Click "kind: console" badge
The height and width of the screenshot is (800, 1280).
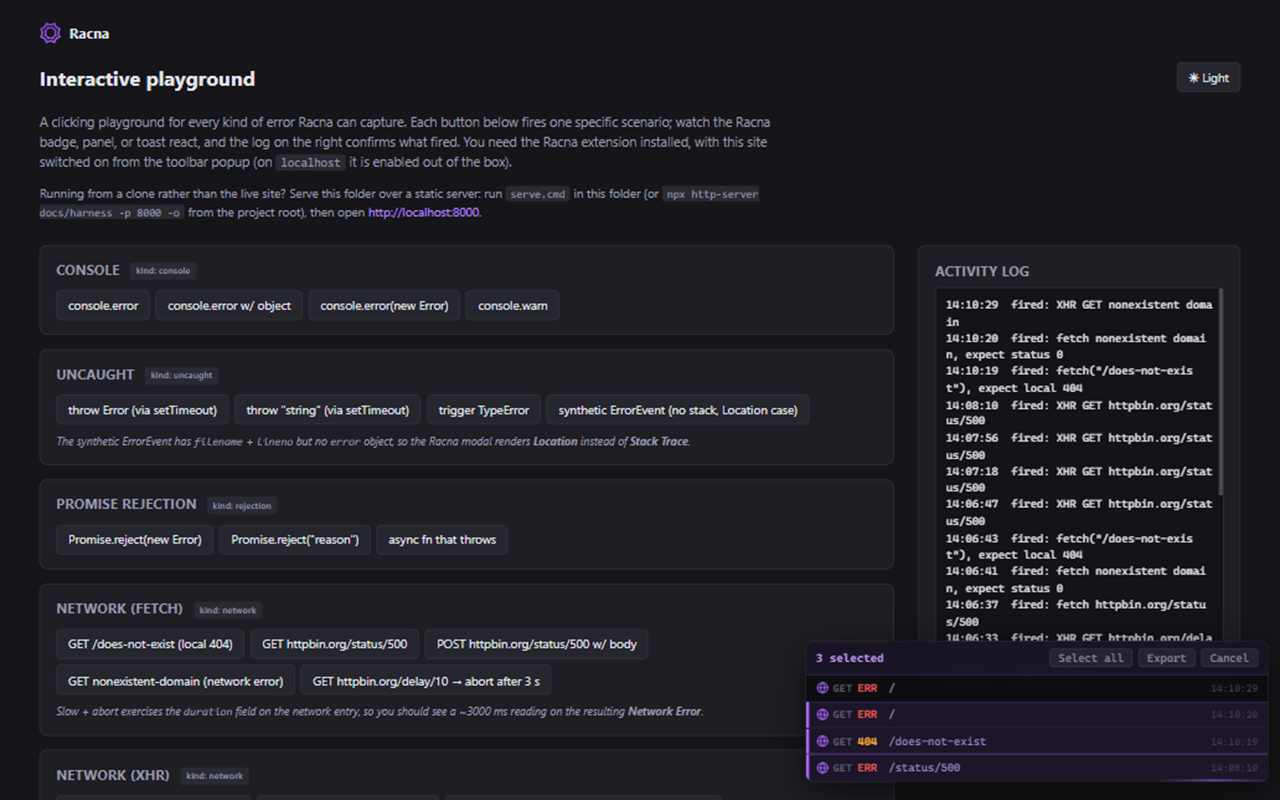tap(162, 271)
